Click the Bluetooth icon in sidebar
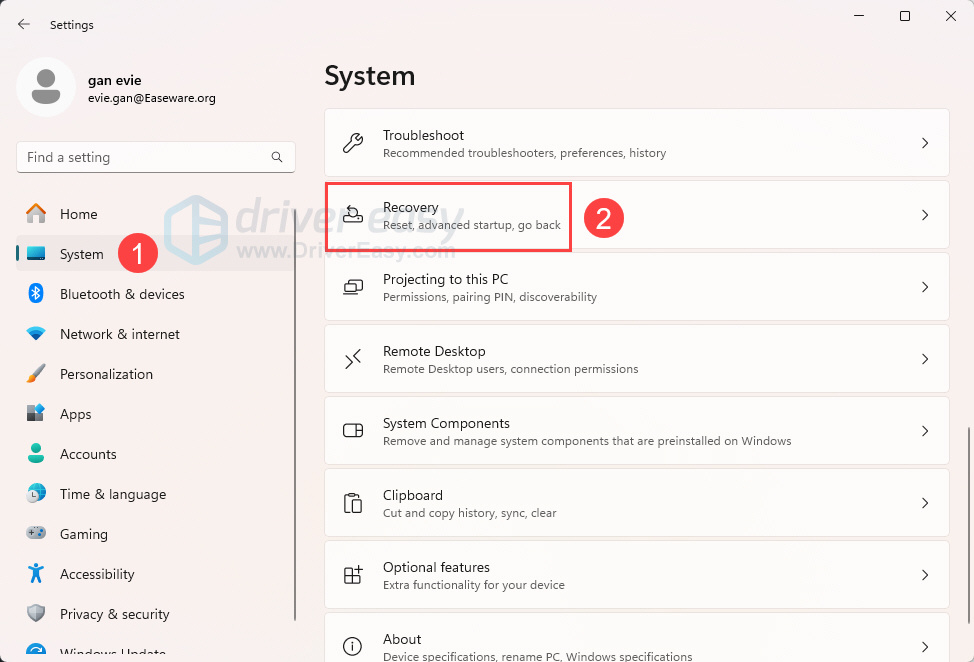 tap(36, 294)
